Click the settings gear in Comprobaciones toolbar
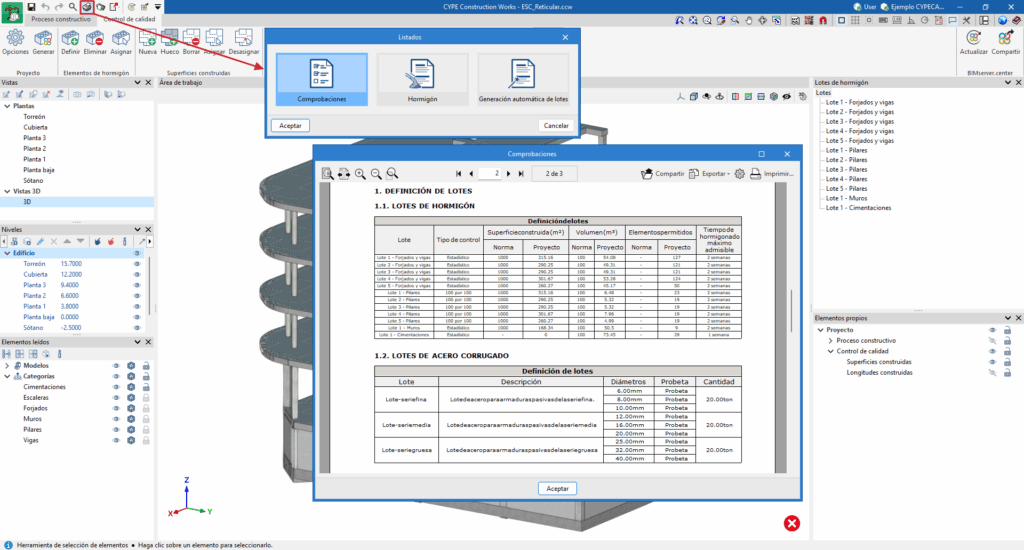 [739, 174]
